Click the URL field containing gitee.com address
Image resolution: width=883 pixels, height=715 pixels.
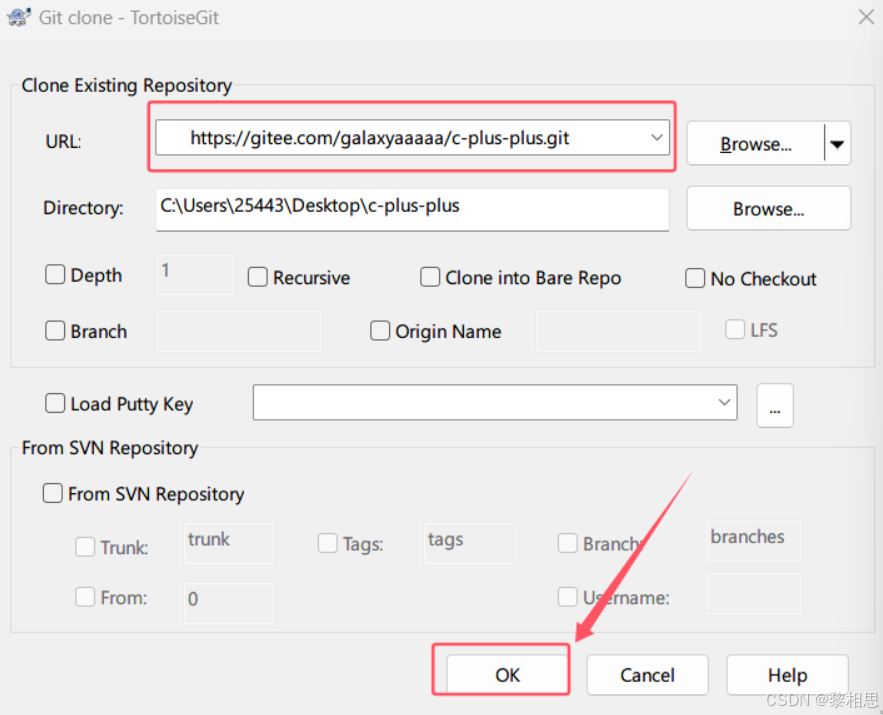(412, 137)
